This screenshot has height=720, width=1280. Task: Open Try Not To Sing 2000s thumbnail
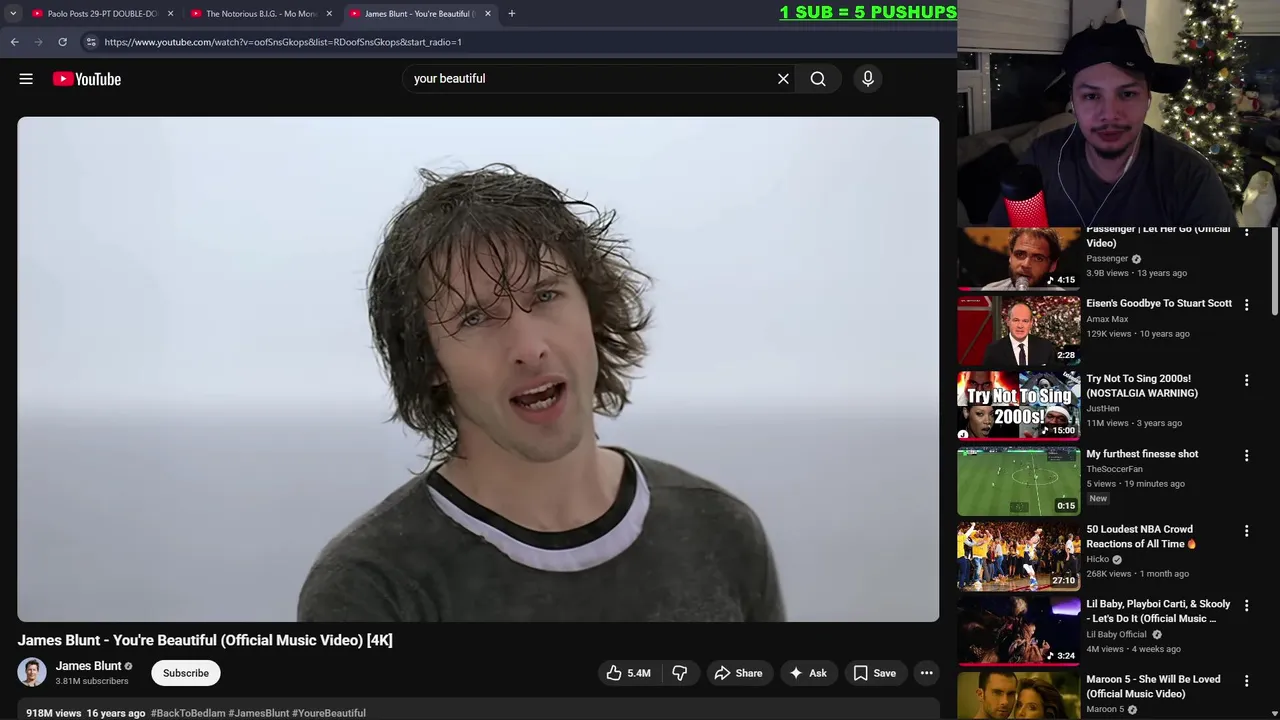tap(1018, 405)
